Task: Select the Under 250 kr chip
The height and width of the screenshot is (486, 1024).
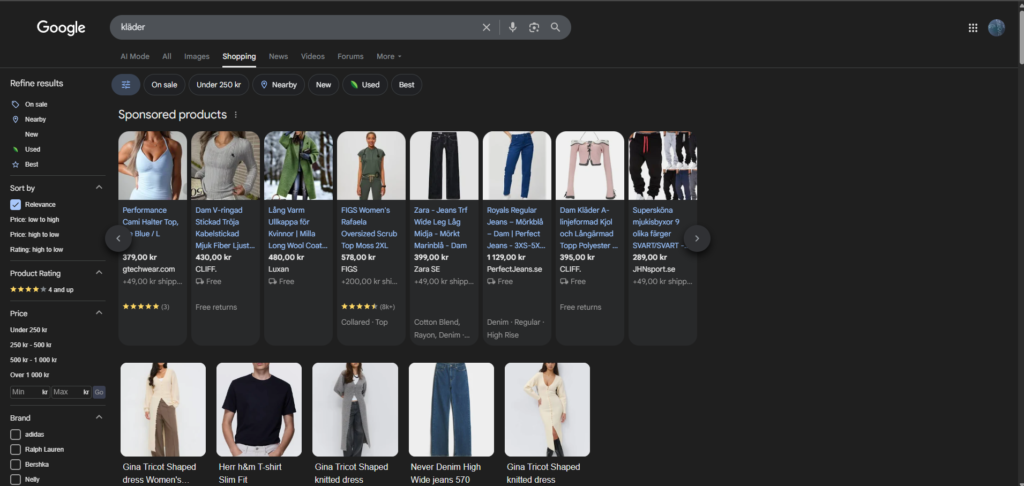Action: [218, 85]
